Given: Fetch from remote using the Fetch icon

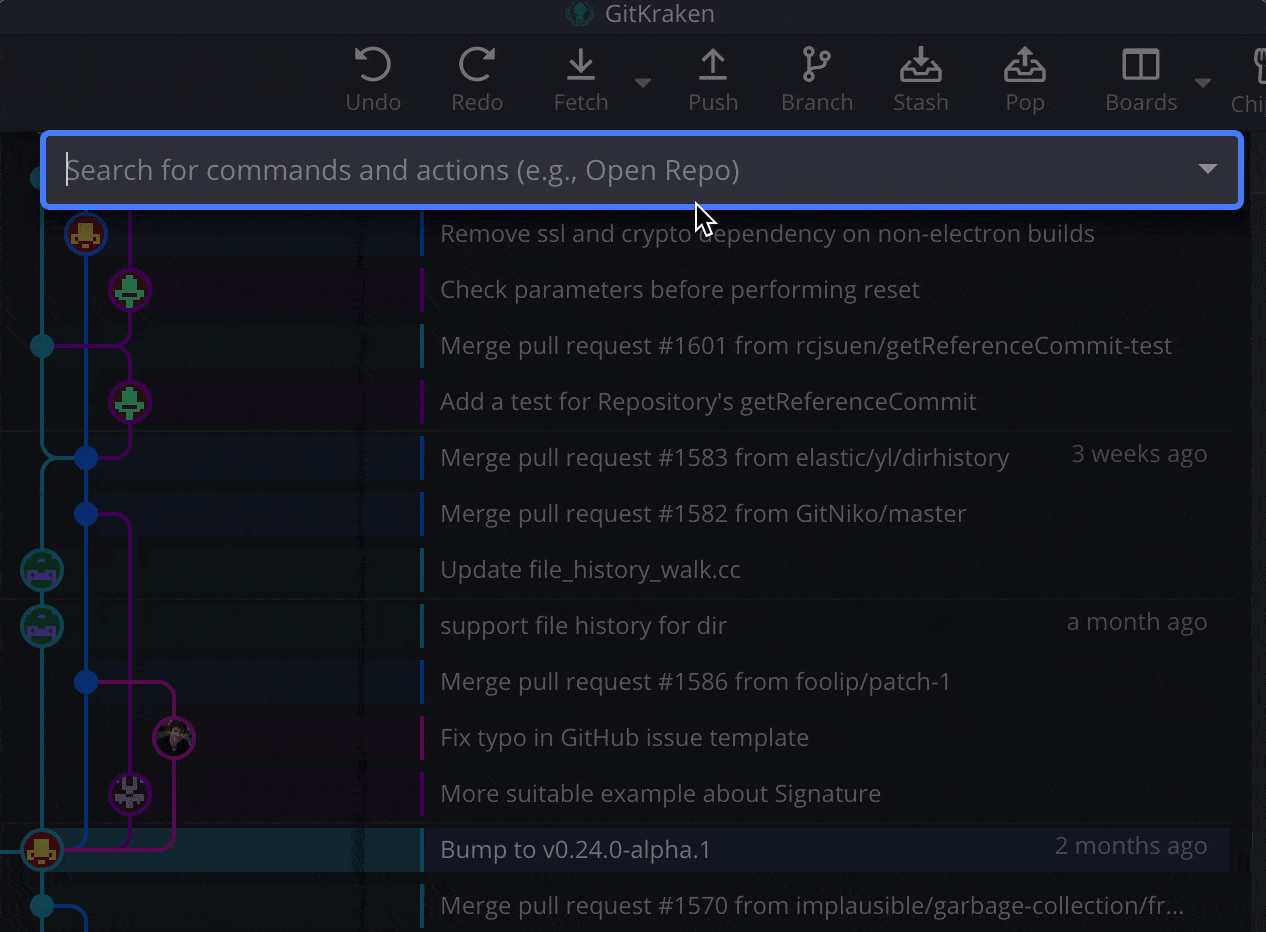Looking at the screenshot, I should [x=580, y=66].
